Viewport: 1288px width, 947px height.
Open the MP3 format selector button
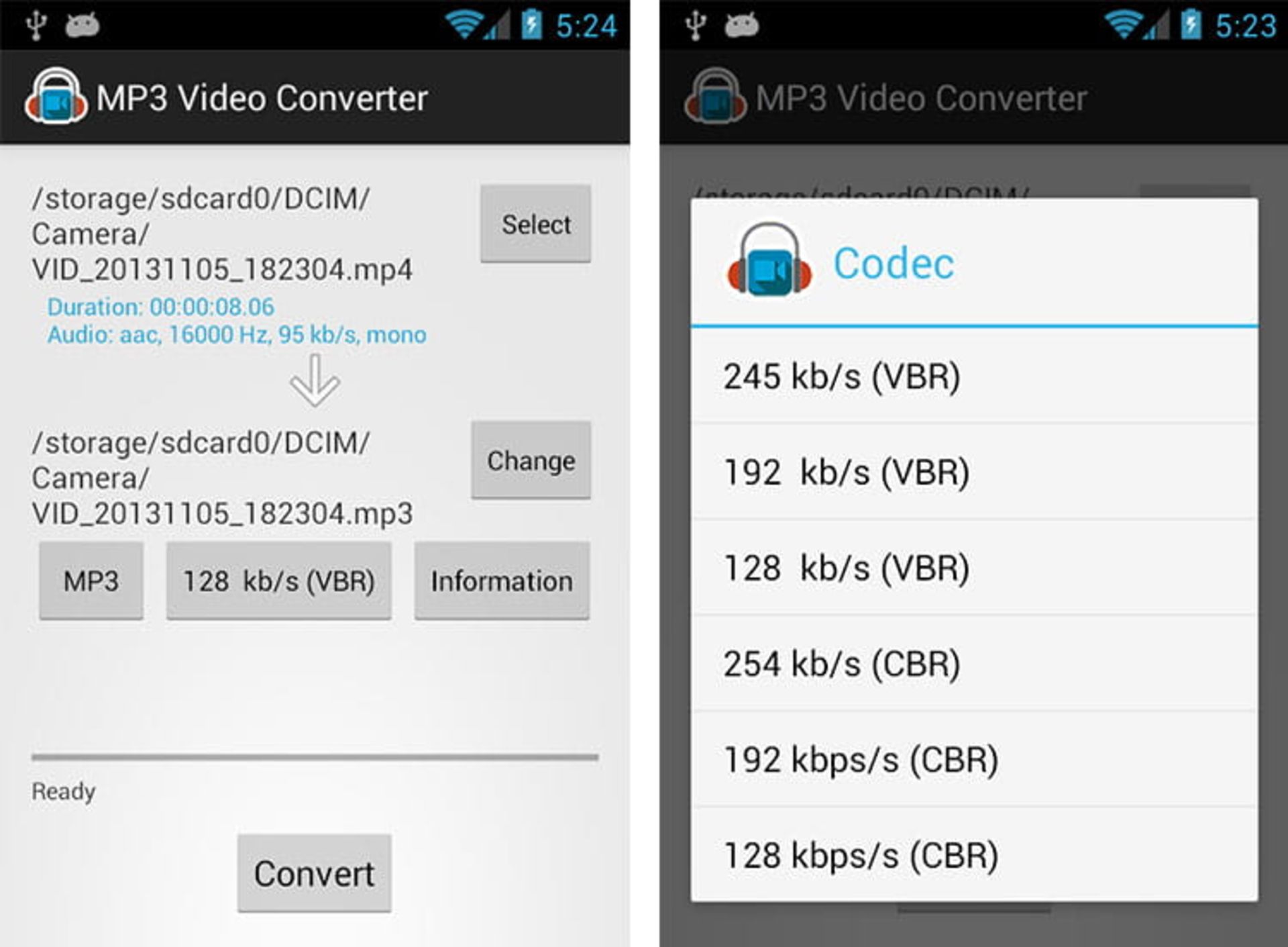(x=91, y=581)
